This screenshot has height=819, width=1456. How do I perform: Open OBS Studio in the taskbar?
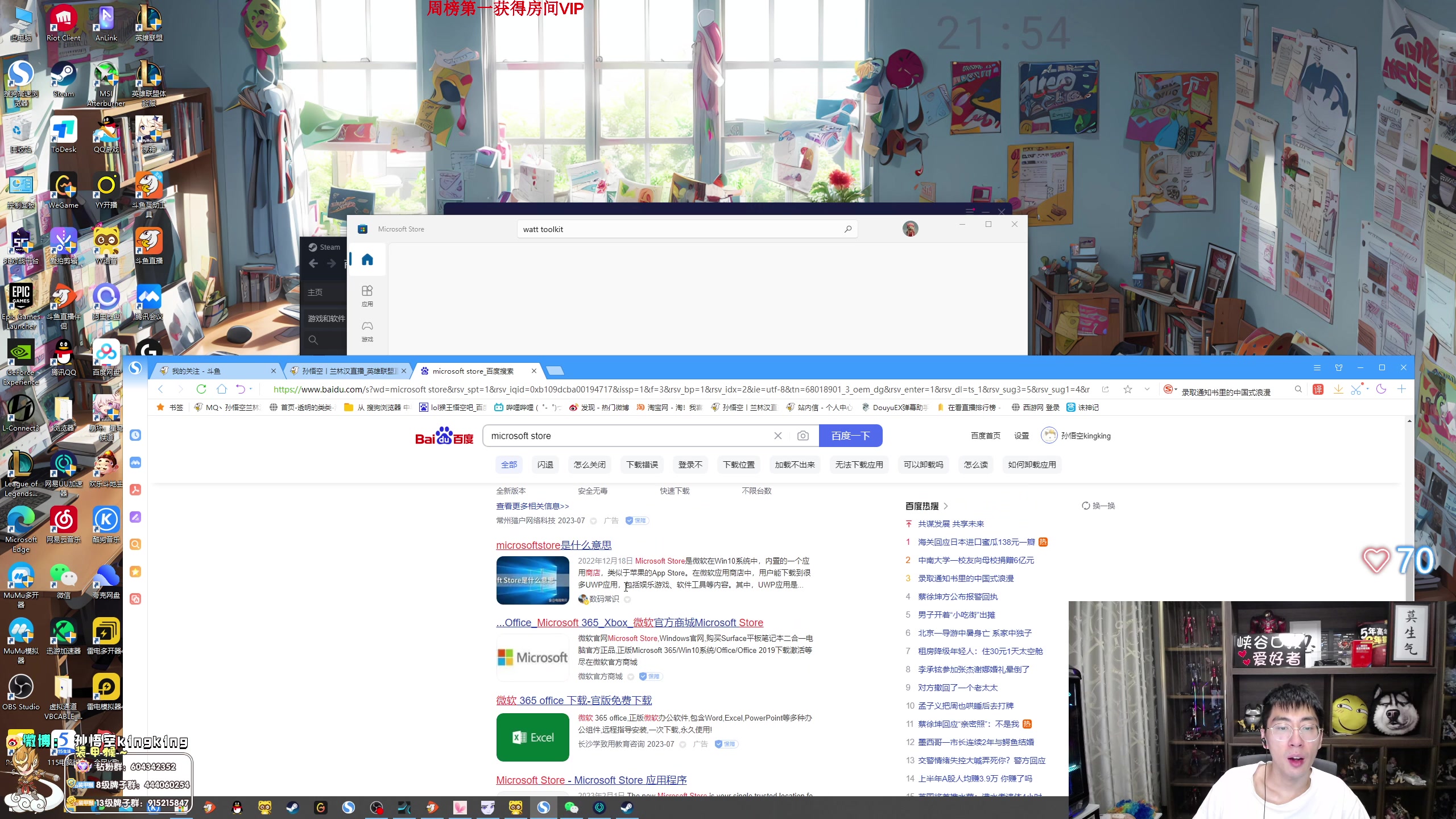[377, 808]
